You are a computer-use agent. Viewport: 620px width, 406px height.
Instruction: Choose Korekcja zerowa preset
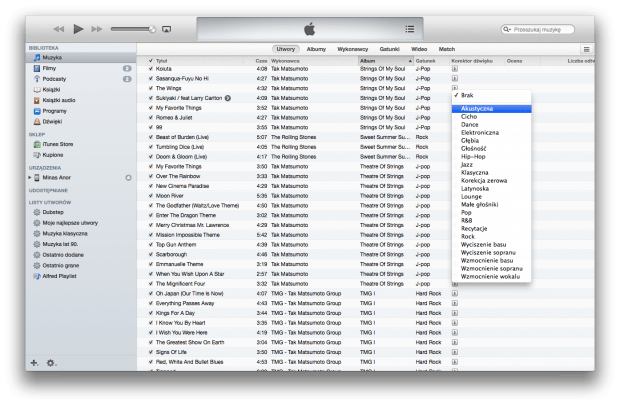pyautogui.click(x=491, y=181)
